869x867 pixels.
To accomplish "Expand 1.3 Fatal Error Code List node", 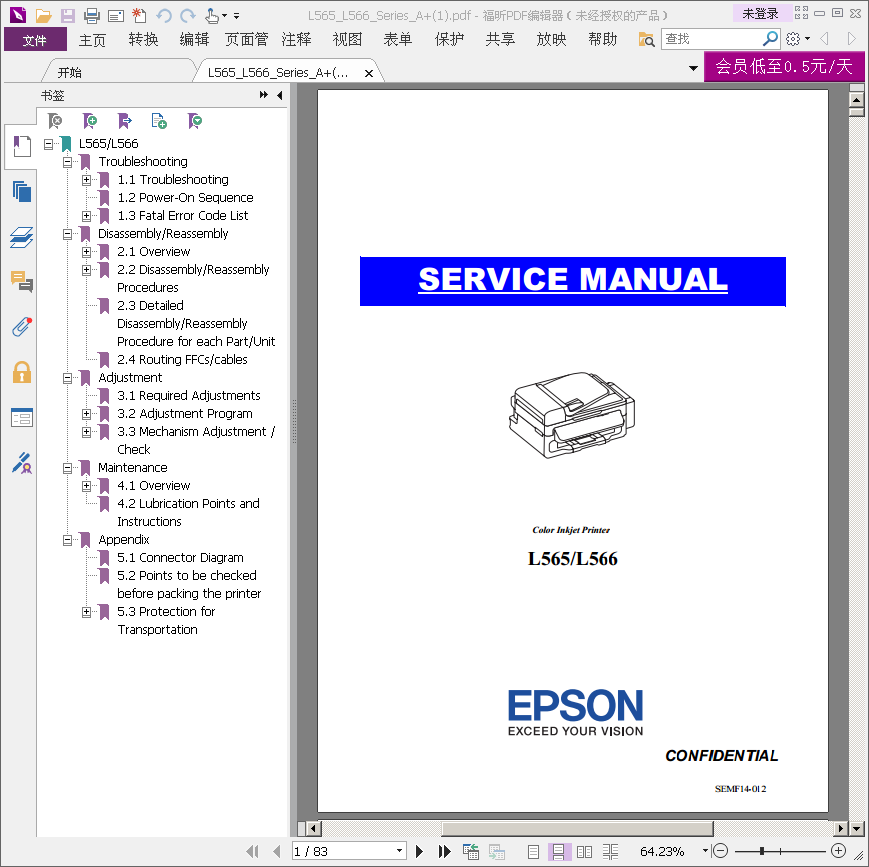I will (86, 216).
